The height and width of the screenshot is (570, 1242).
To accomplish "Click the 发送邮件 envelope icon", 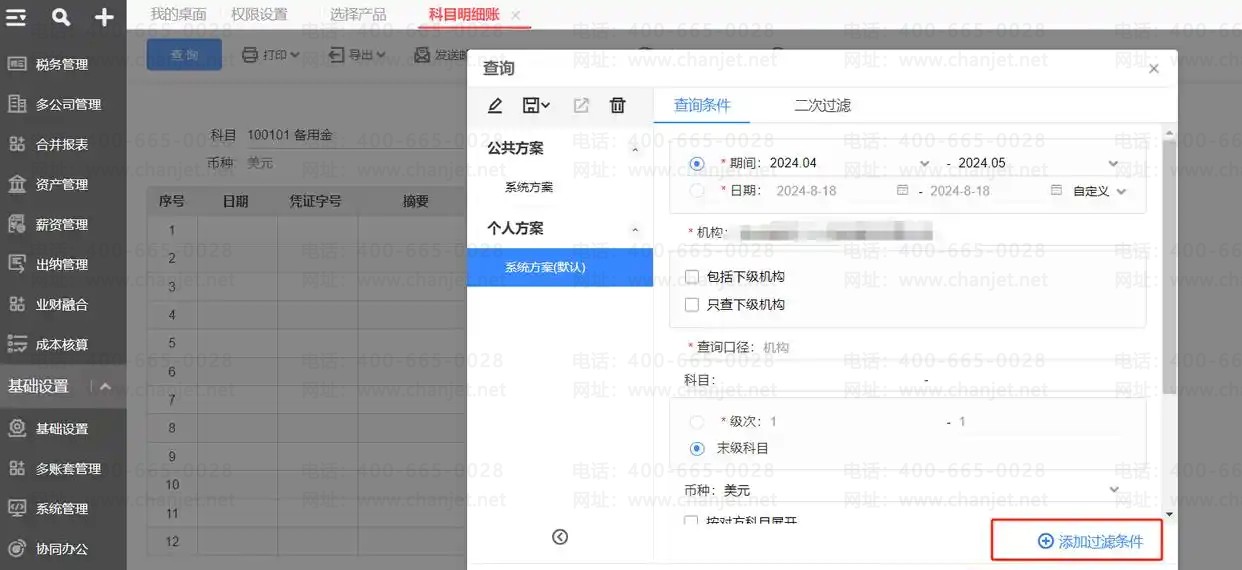I will coord(423,55).
